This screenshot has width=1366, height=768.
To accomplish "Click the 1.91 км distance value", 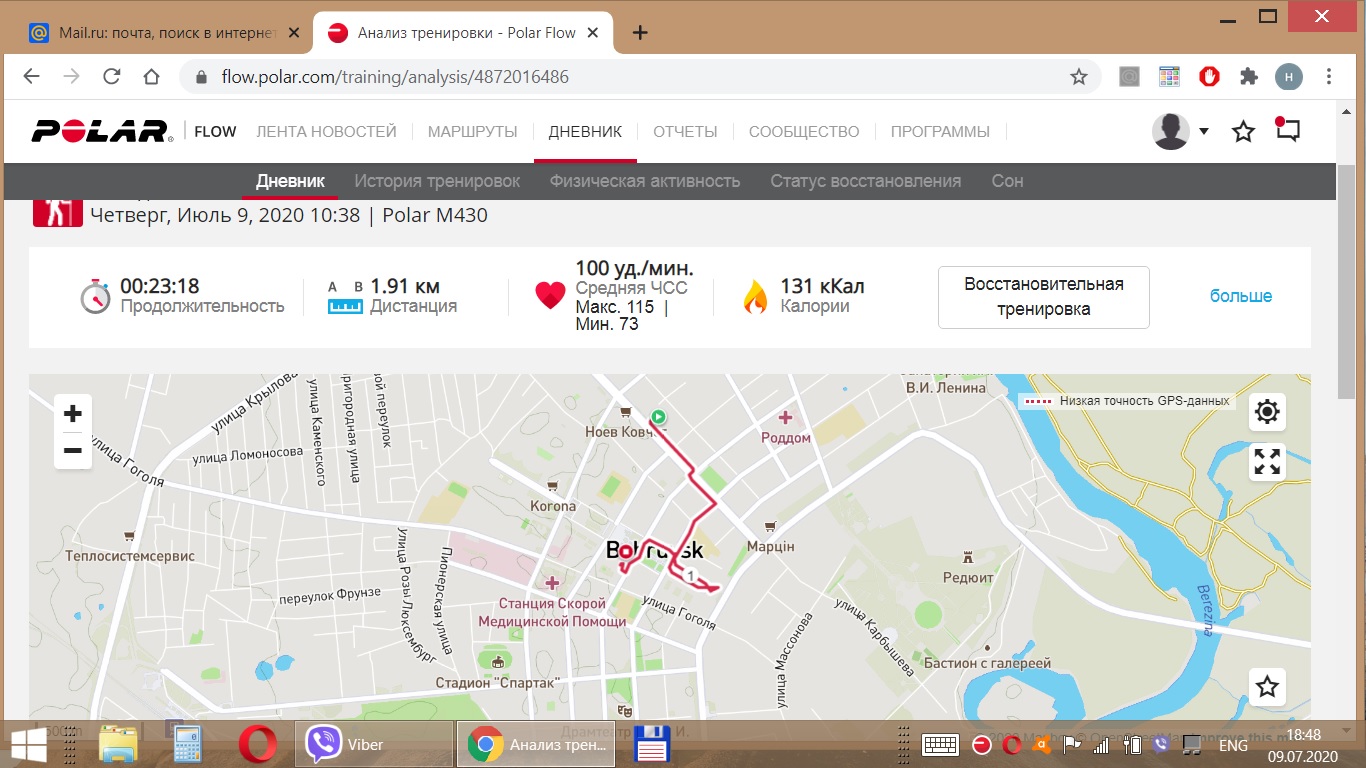I will pos(405,286).
